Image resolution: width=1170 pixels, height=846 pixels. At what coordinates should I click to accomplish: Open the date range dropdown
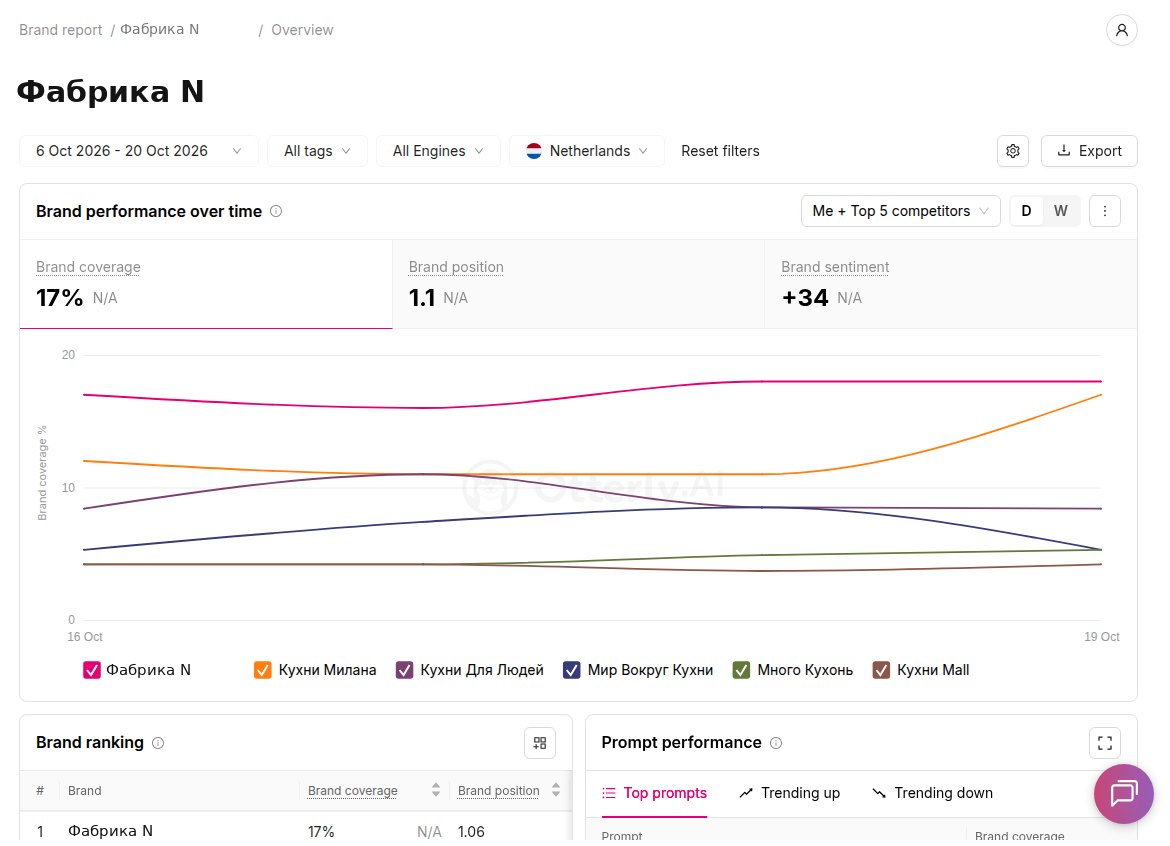[x=139, y=151]
